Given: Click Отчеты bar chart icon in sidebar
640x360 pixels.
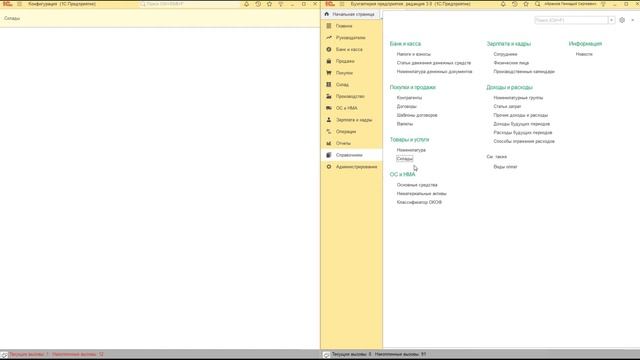Looking at the screenshot, I should 329,143.
